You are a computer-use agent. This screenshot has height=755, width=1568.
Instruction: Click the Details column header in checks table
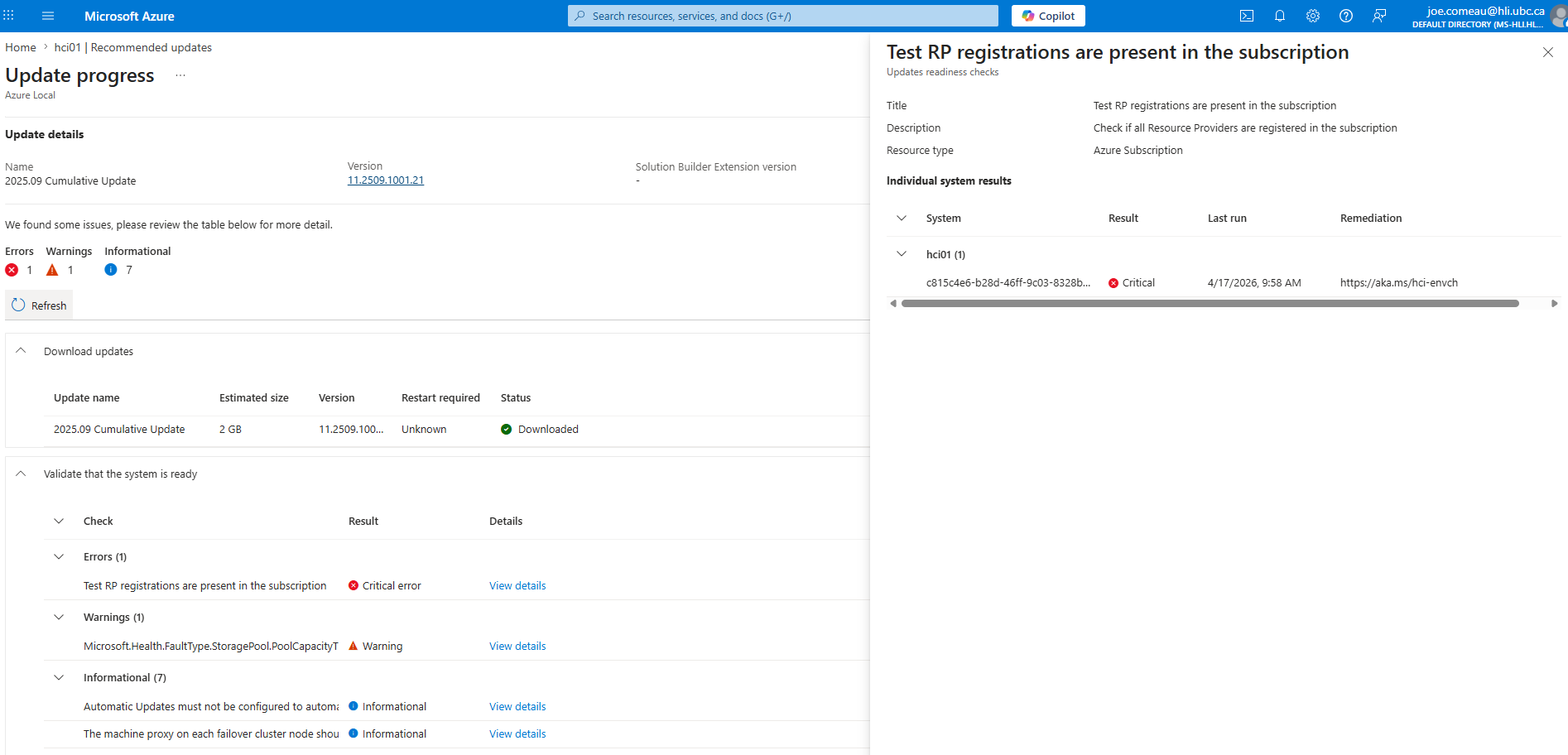click(x=506, y=521)
